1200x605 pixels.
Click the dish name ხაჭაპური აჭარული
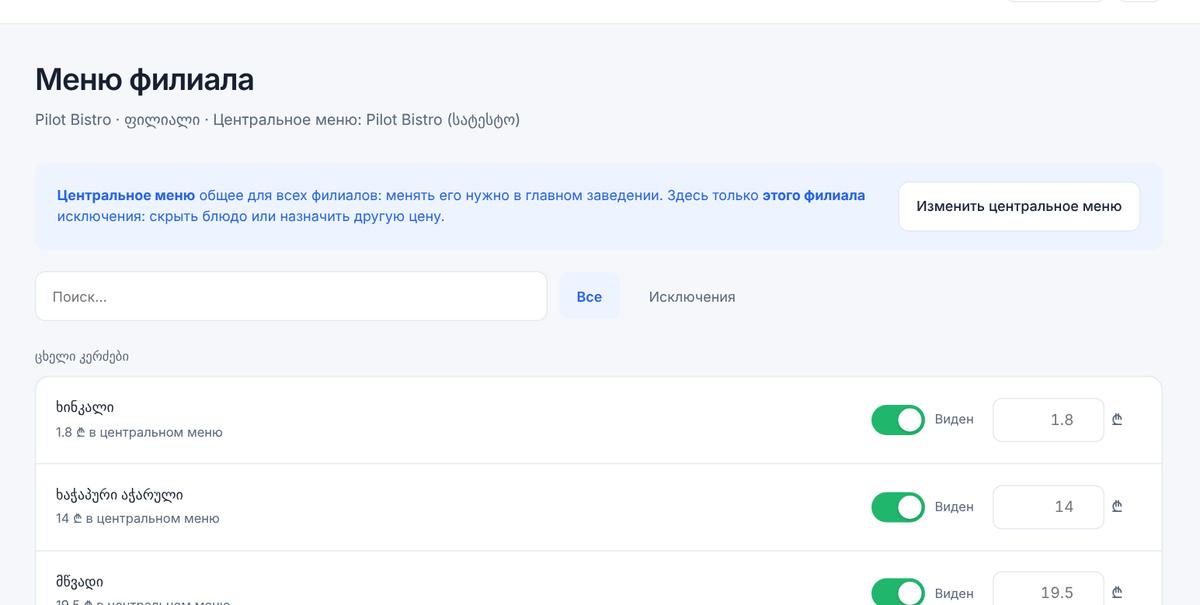120,494
